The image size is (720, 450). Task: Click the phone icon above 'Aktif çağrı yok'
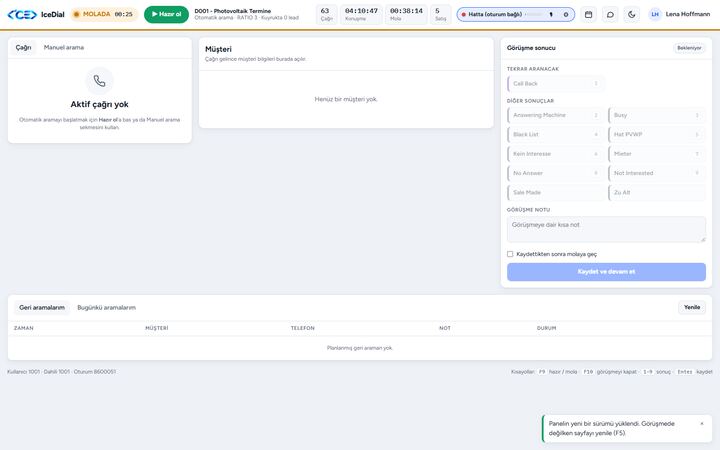99,81
